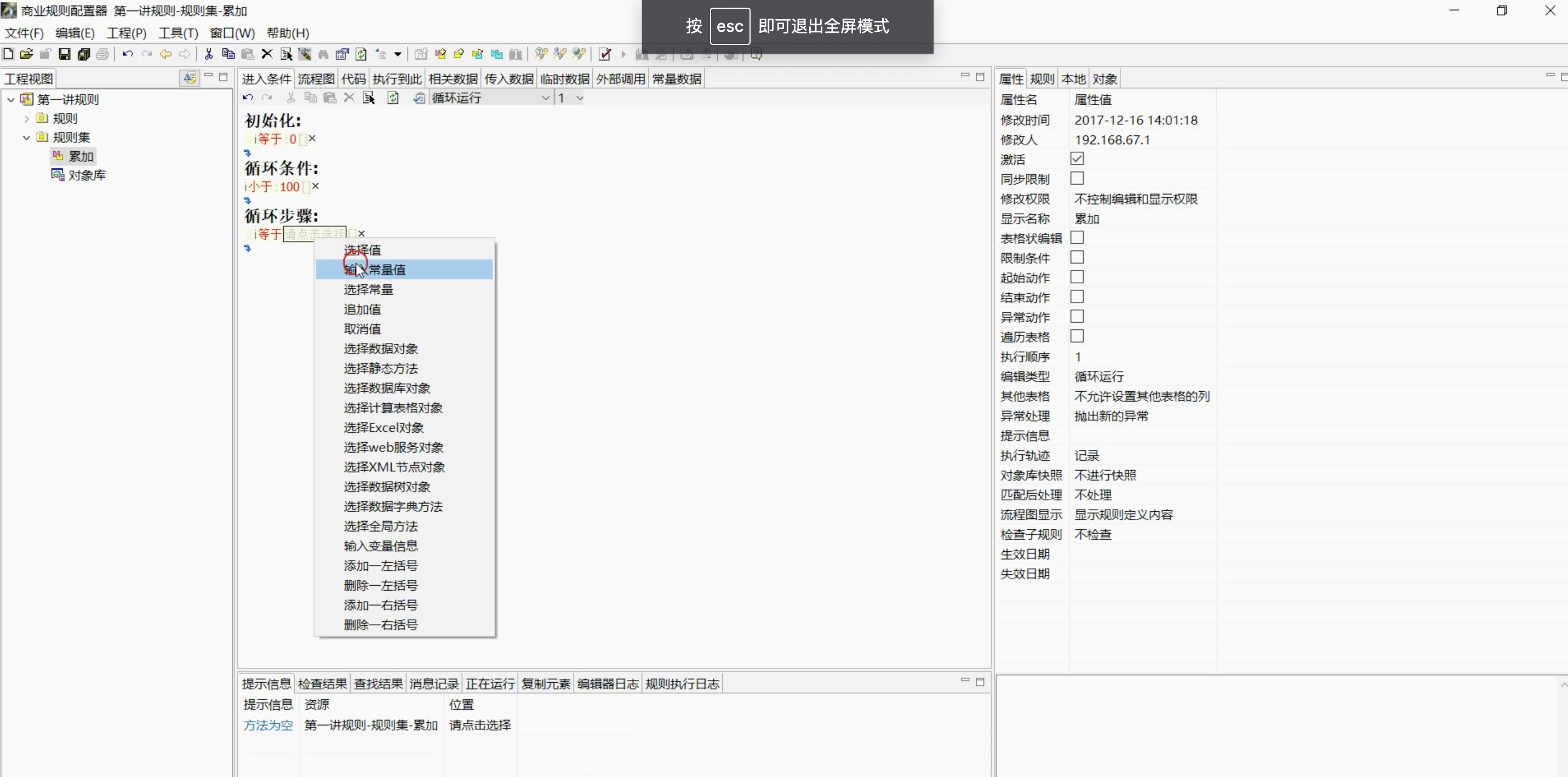Click the 请点击选择 placeholder field in loop step
Image resolution: width=1568 pixels, height=777 pixels.
pos(314,234)
